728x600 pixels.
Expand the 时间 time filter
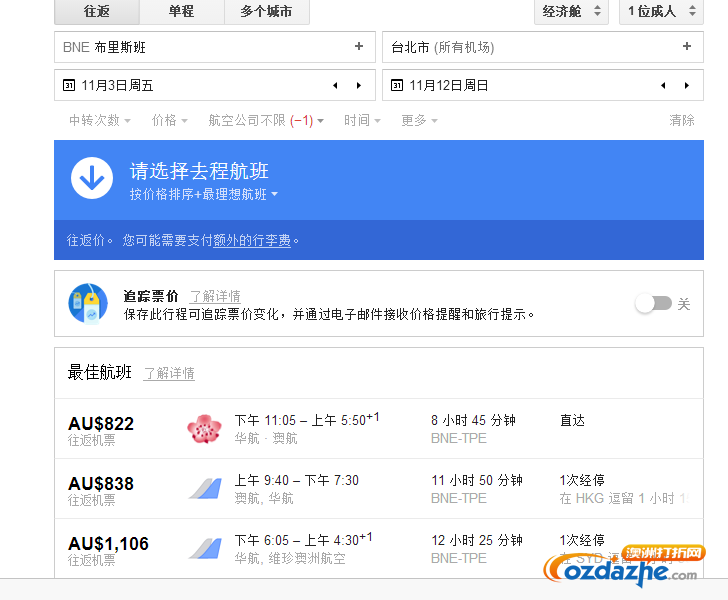click(362, 121)
